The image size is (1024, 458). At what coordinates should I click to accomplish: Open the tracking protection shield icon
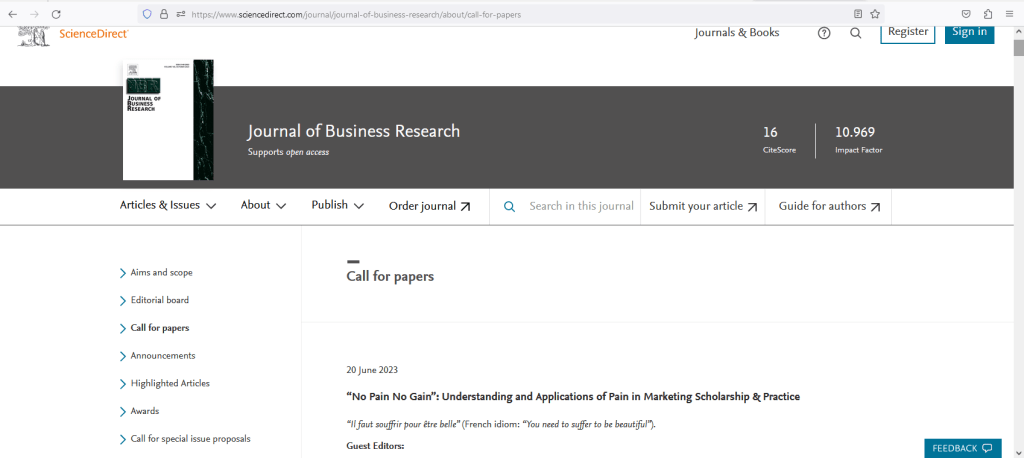click(147, 14)
